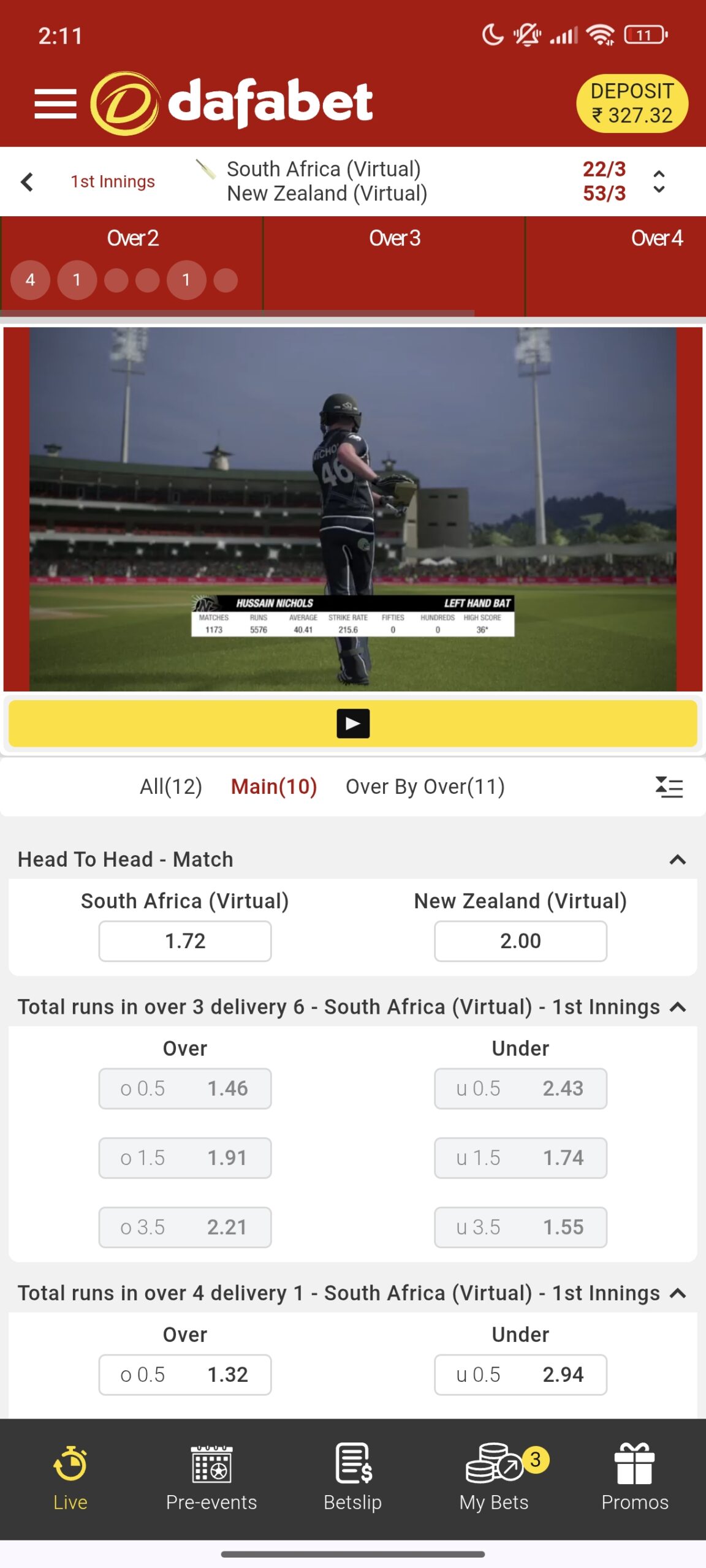The image size is (706, 1568).
Task: Tap the dafabet logo
Action: 232,103
